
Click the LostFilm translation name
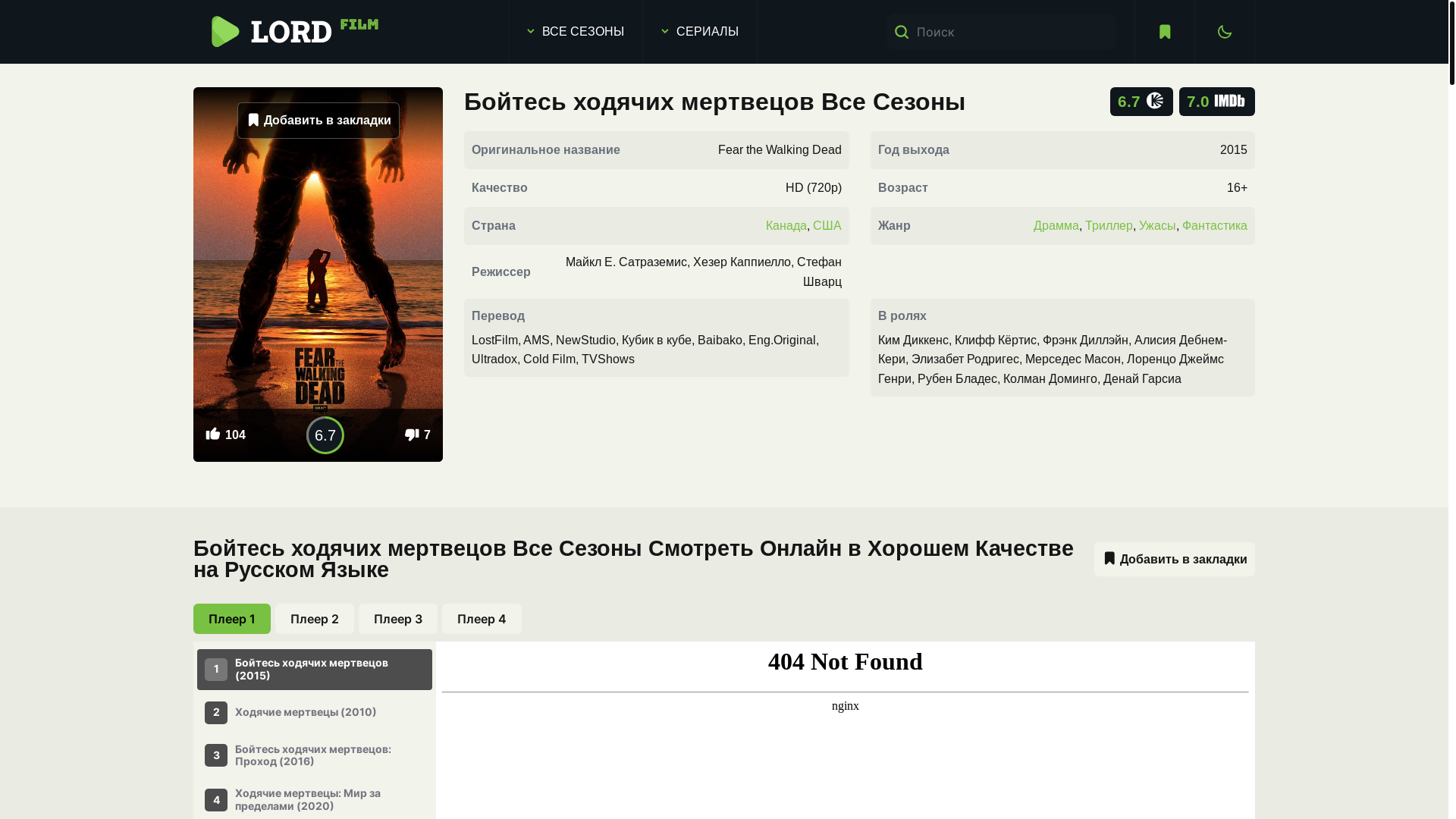(494, 340)
